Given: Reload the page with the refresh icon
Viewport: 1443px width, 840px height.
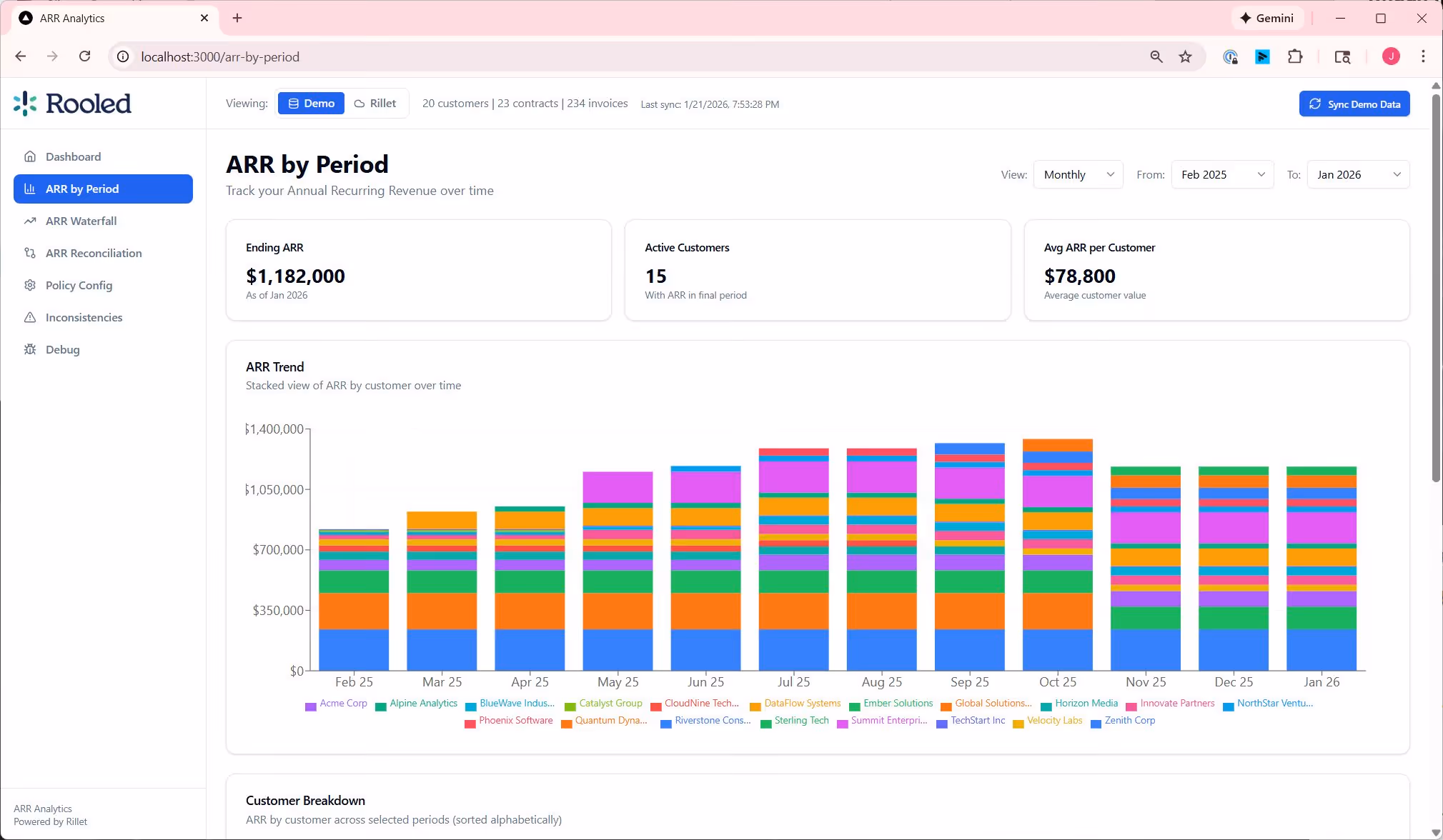Looking at the screenshot, I should [x=84, y=56].
